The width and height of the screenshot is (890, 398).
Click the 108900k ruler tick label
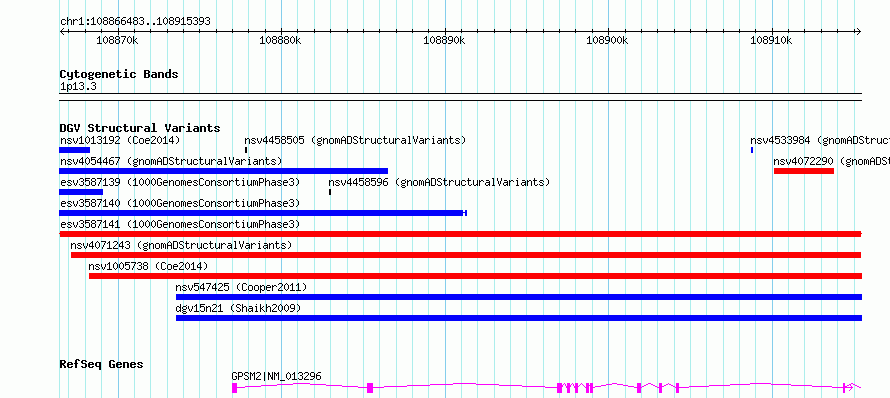[608, 40]
